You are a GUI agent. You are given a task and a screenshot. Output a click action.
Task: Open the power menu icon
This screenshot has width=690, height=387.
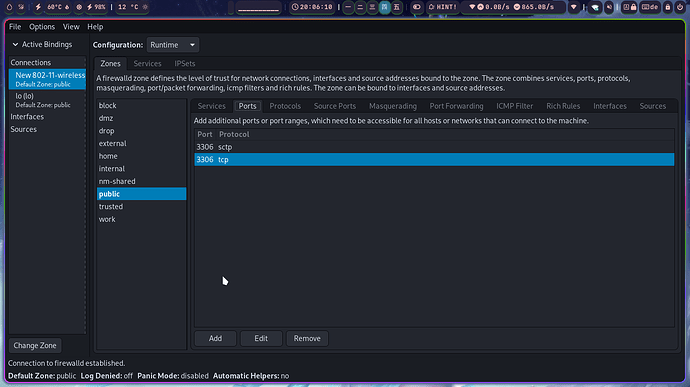679,7
